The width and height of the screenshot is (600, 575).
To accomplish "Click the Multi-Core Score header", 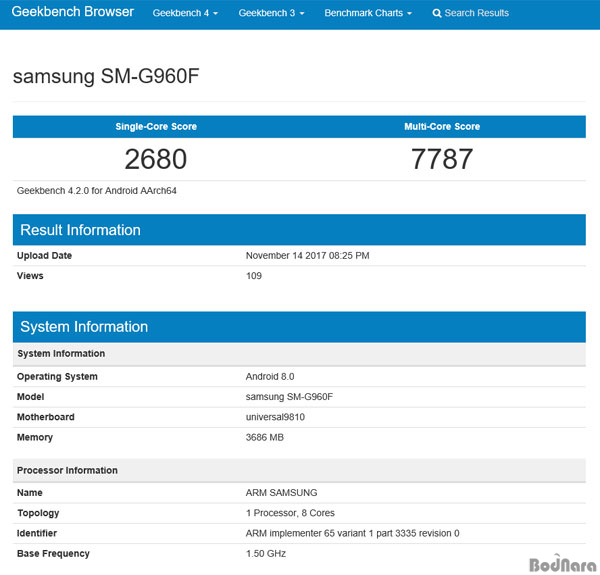I will click(x=442, y=127).
